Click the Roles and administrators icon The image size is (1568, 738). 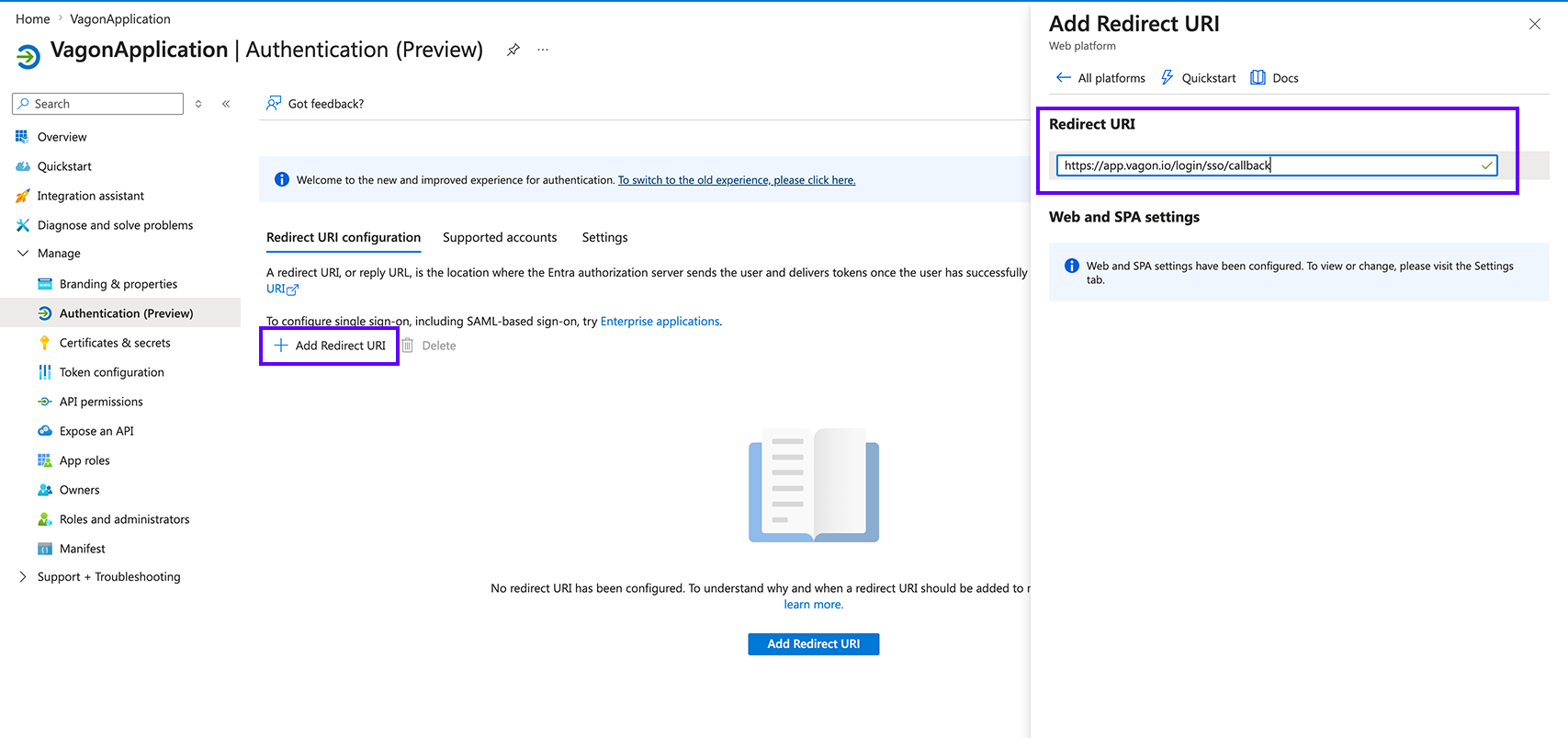(45, 519)
